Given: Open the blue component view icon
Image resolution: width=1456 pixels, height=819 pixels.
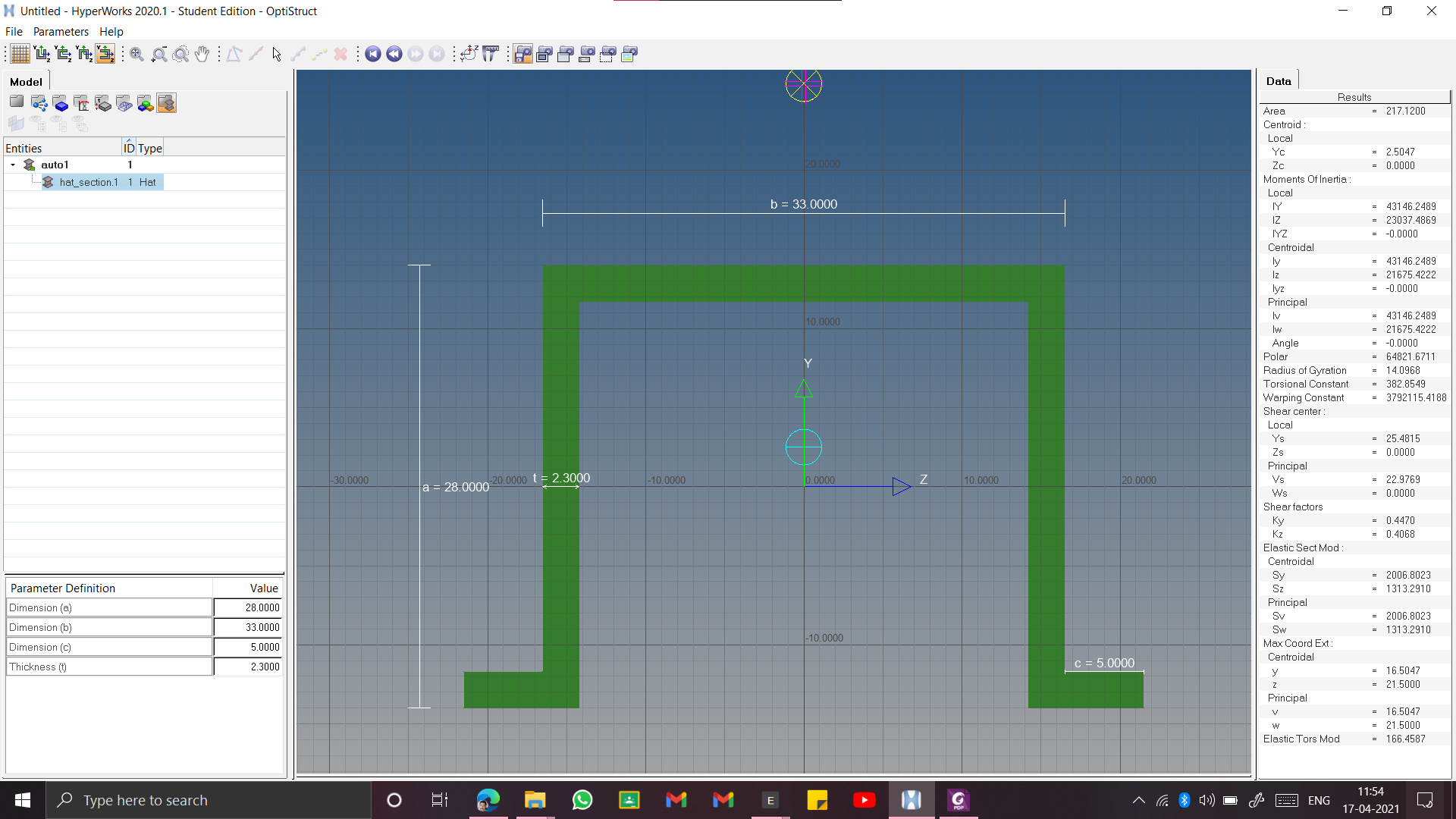Looking at the screenshot, I should click(x=61, y=103).
